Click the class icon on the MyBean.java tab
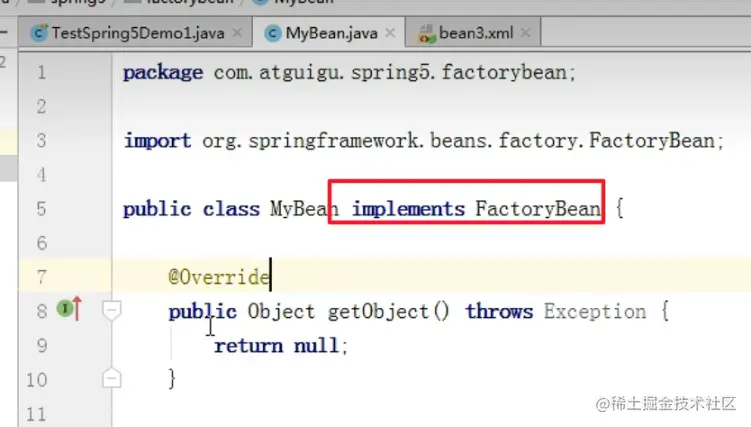The width and height of the screenshot is (751, 427). click(273, 33)
